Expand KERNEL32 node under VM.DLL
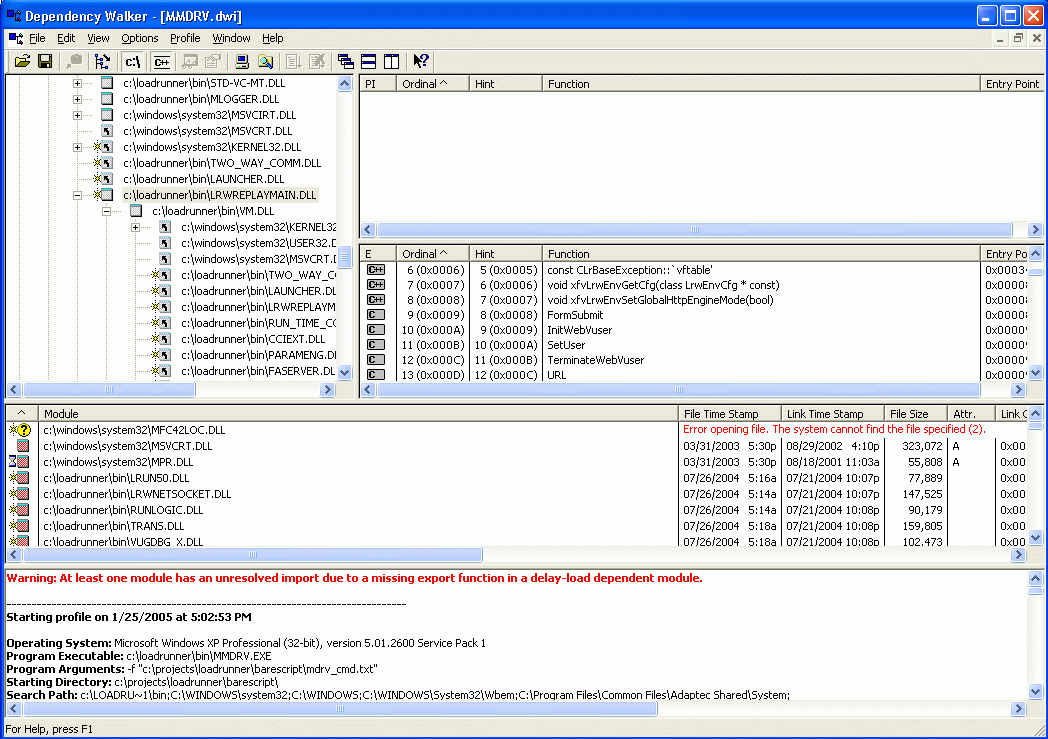The image size is (1048, 739). click(x=136, y=228)
